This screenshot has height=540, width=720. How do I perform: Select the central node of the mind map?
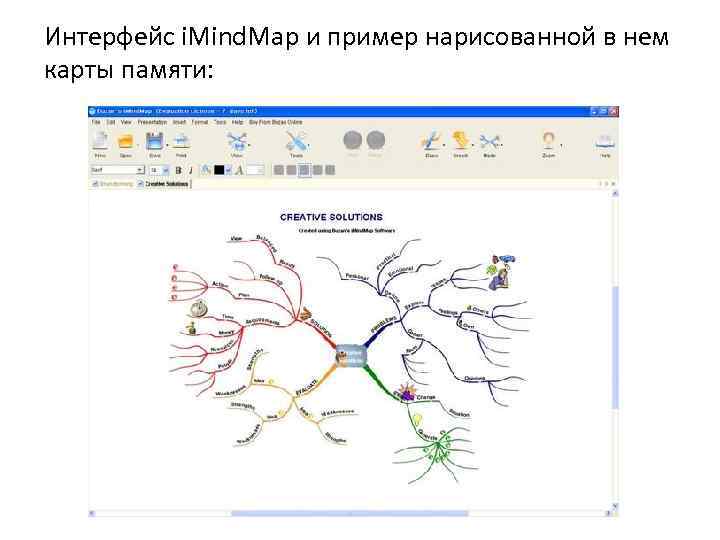351,356
